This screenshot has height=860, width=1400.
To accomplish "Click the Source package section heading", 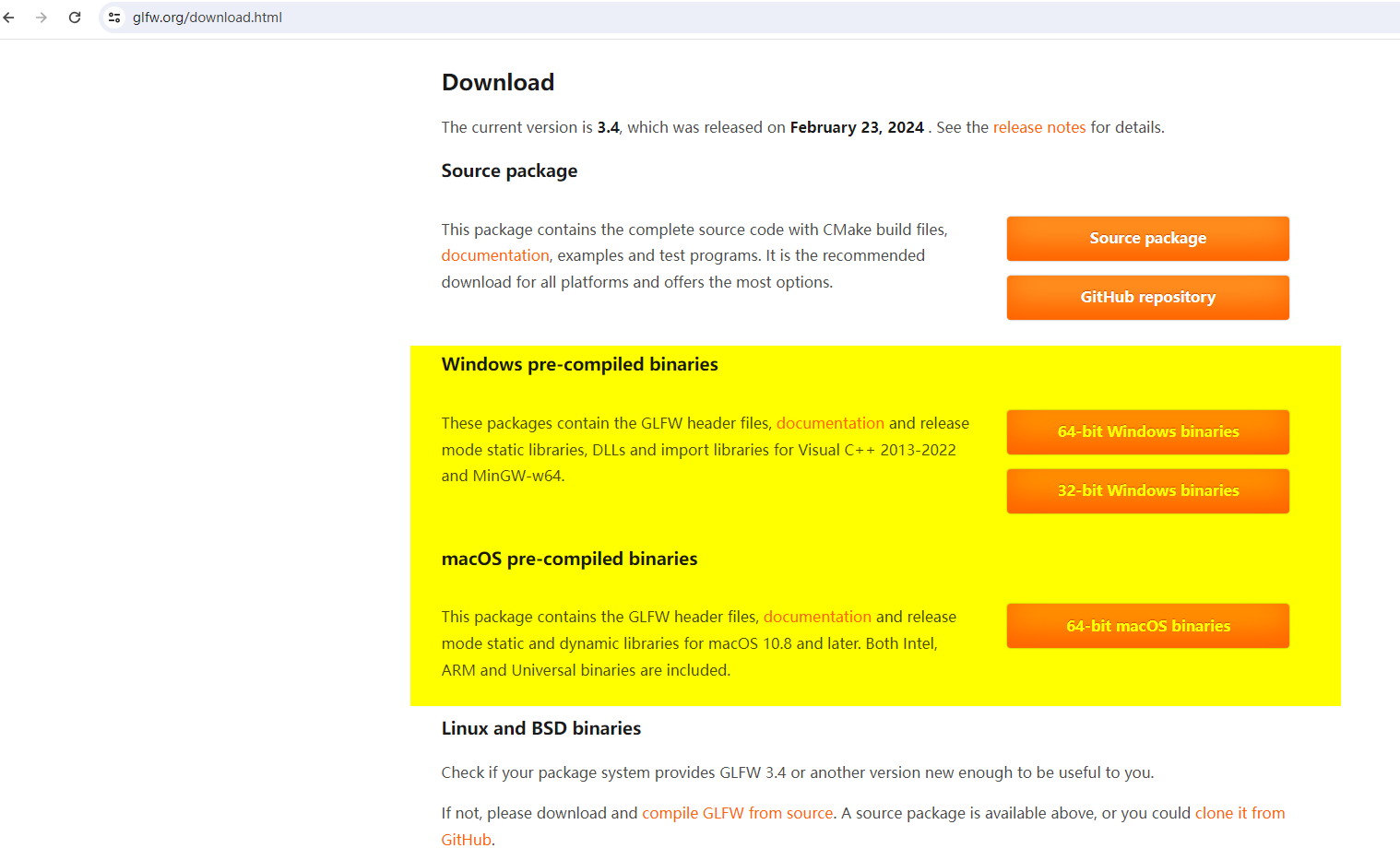I will coord(509,171).
